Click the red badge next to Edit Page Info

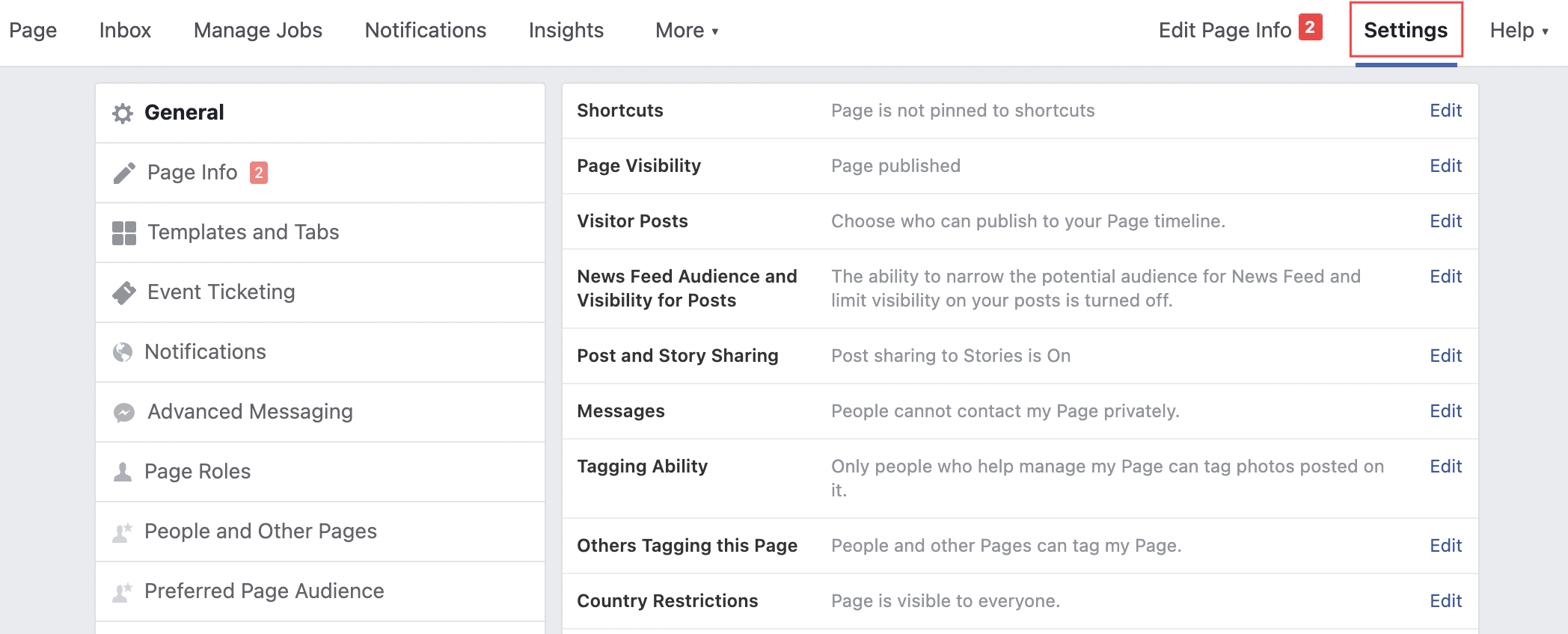(1311, 27)
